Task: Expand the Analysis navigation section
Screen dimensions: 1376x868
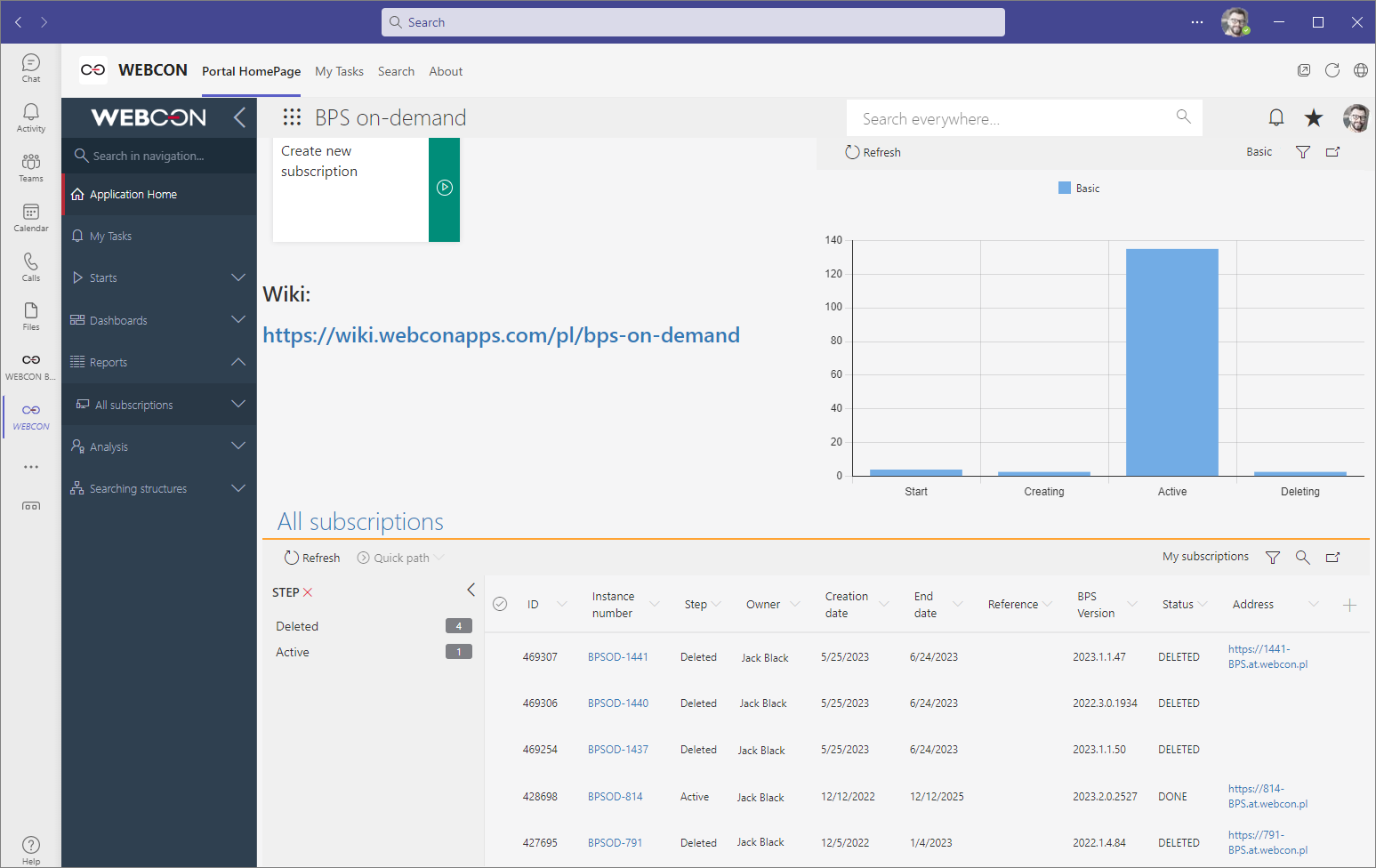Action: tap(238, 446)
